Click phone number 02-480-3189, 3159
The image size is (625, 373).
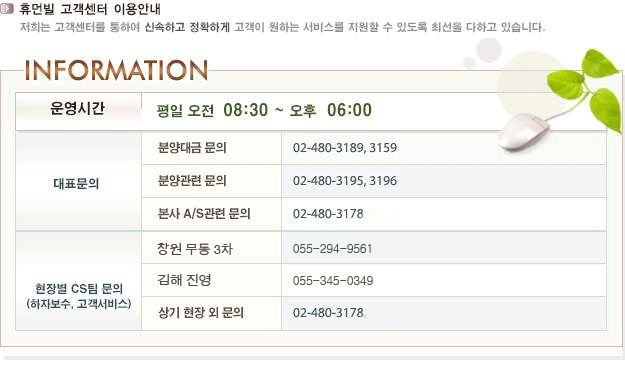click(x=345, y=148)
